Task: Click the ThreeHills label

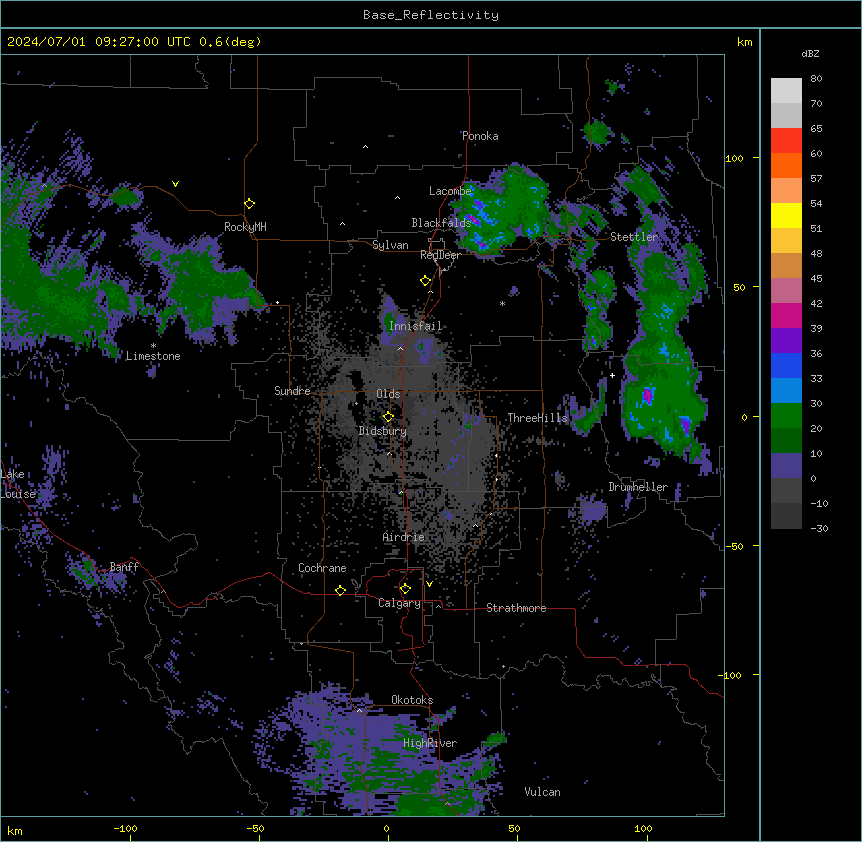Action: 537,418
